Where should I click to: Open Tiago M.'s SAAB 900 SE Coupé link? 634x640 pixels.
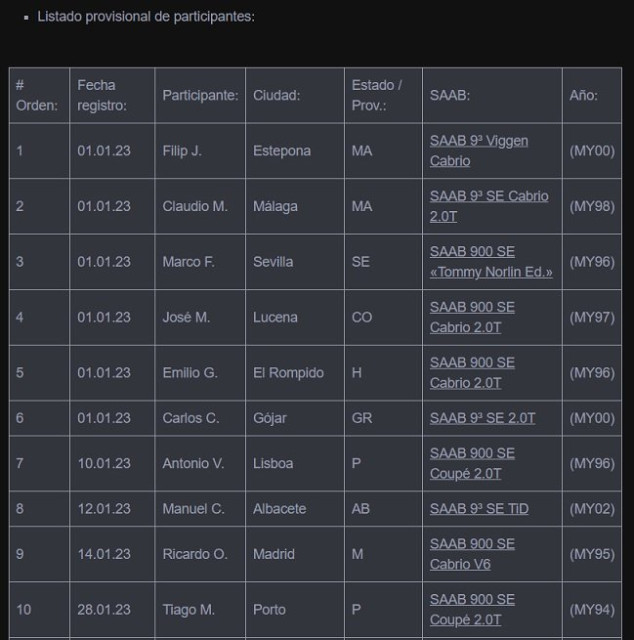click(472, 609)
